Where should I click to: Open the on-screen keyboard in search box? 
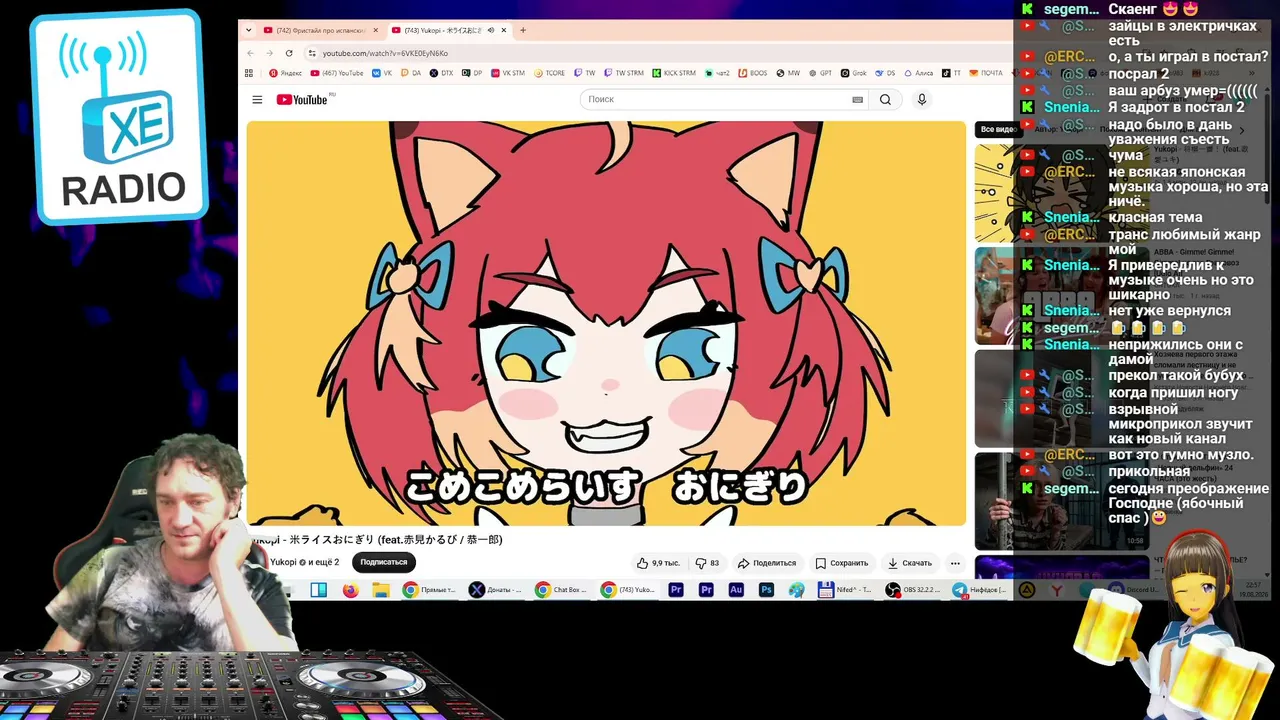(x=857, y=100)
